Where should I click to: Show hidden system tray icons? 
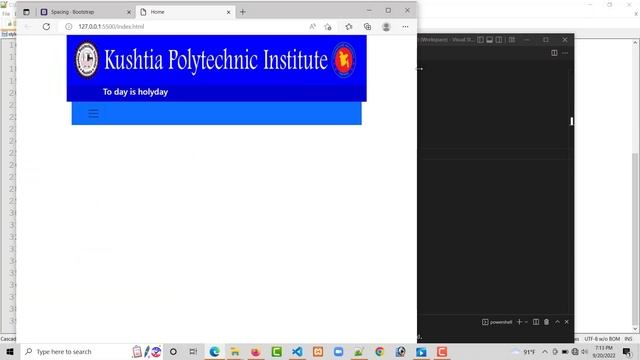(545, 351)
